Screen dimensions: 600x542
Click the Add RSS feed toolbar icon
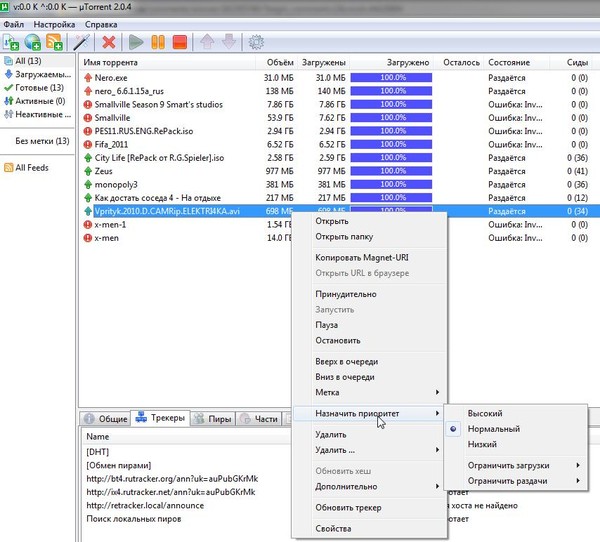coord(54,42)
